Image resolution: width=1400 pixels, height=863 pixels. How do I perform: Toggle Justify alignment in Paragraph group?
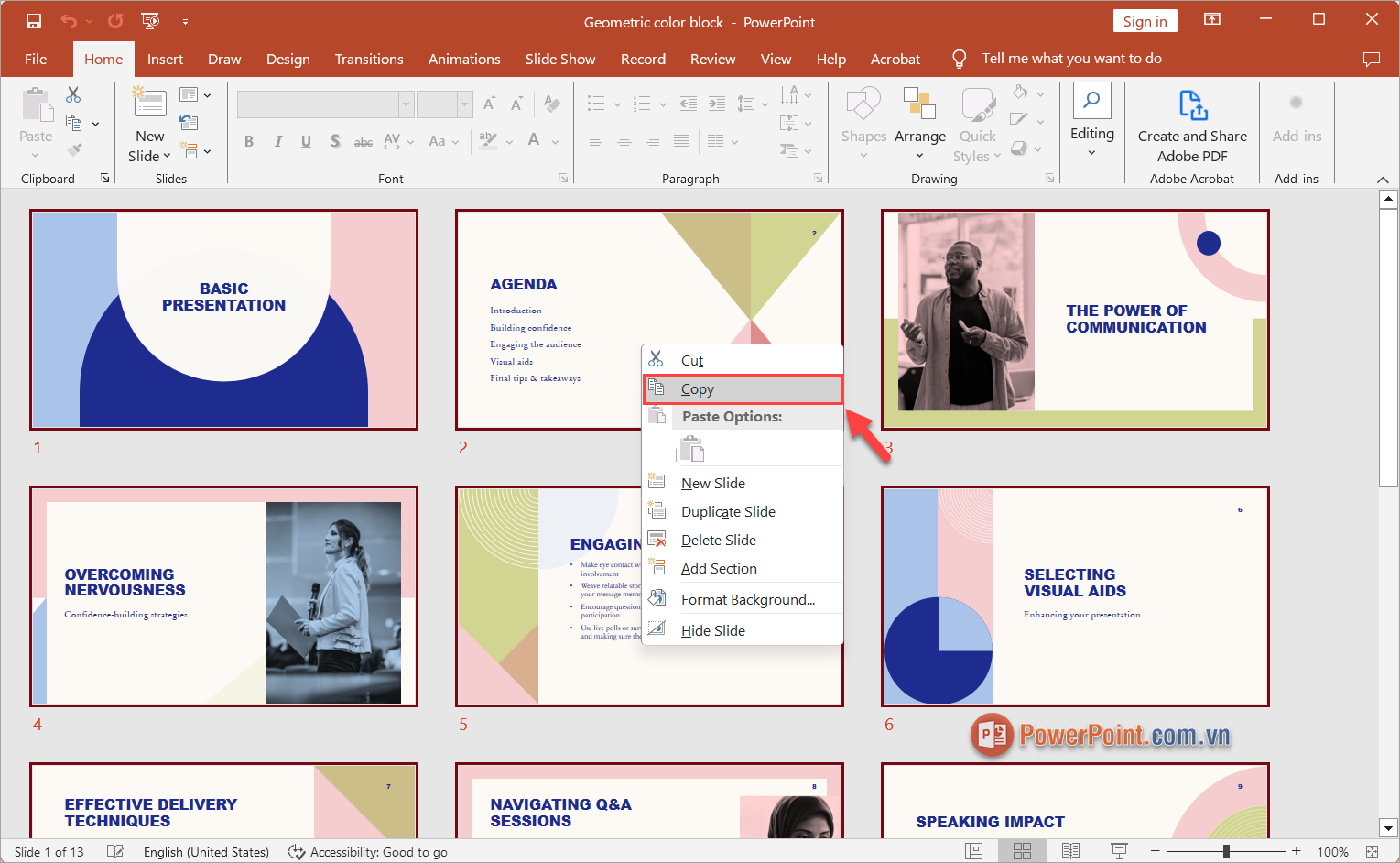tap(681, 141)
